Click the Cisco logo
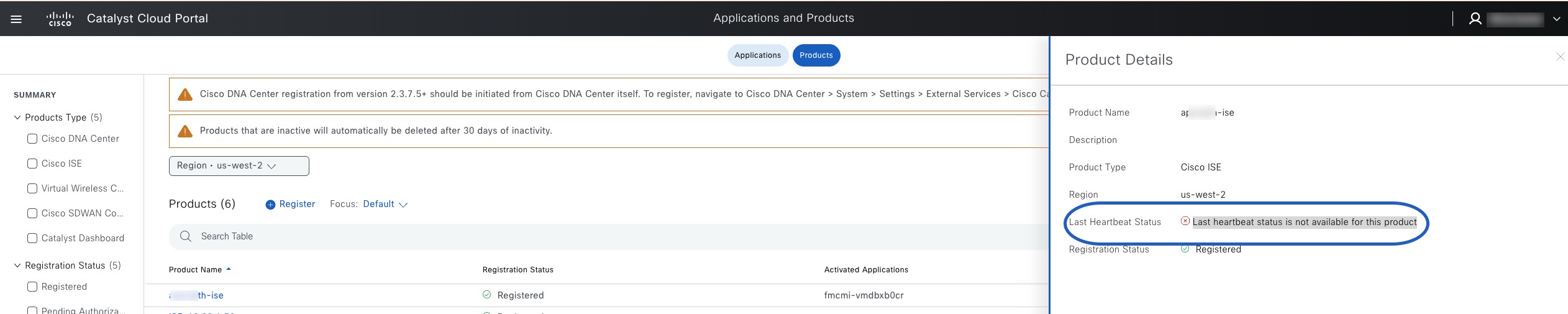1568x314 pixels. pos(60,19)
